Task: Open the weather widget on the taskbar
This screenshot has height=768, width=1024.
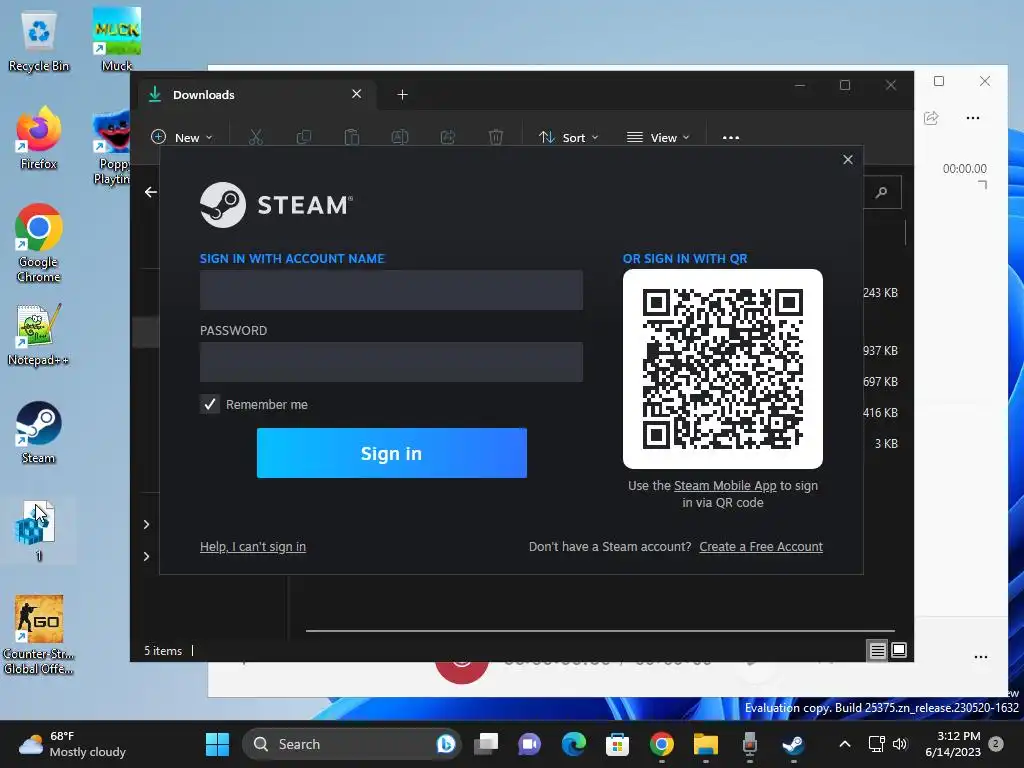Action: (73, 744)
